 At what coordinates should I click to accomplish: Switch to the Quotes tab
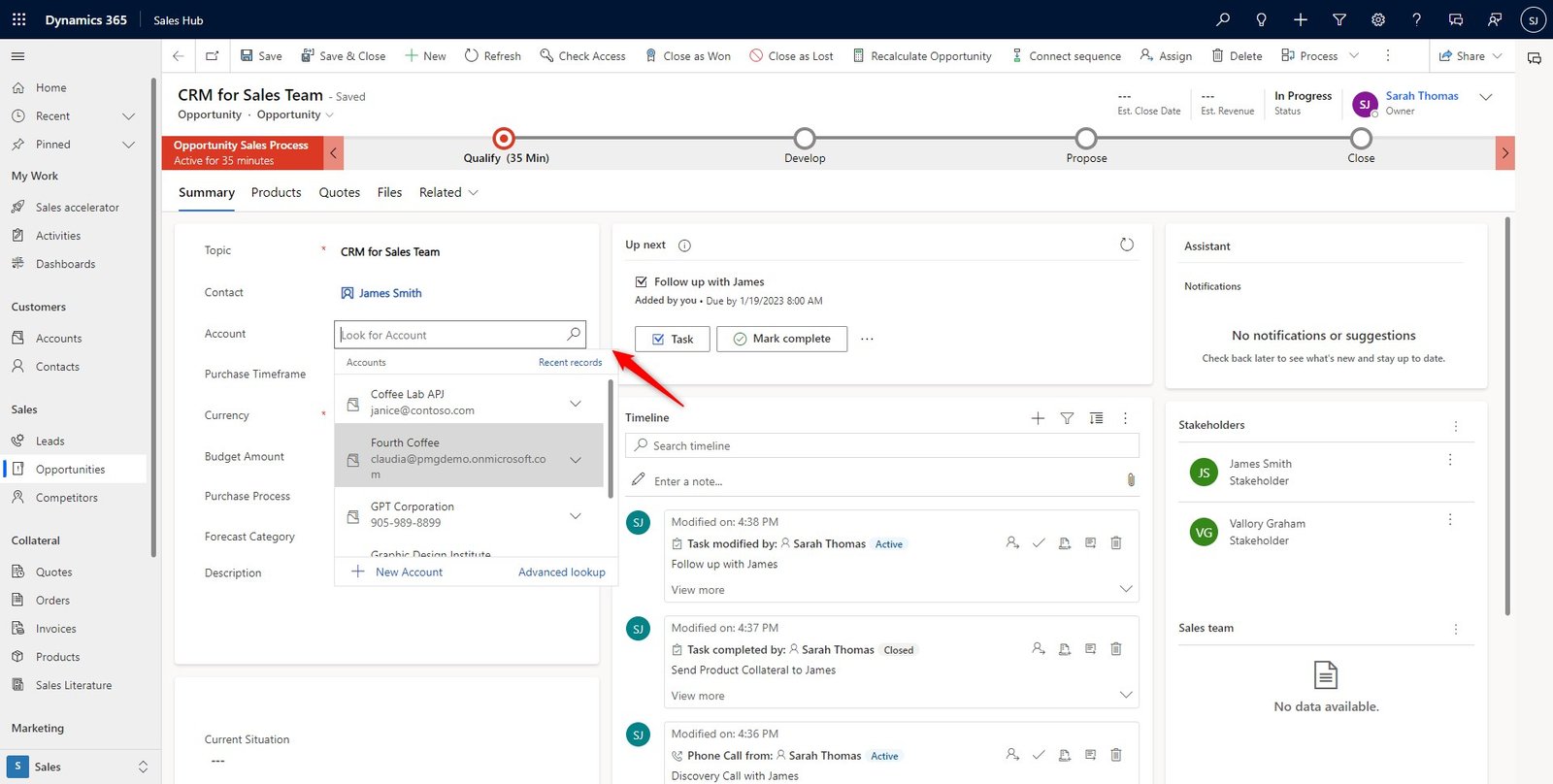click(x=340, y=192)
